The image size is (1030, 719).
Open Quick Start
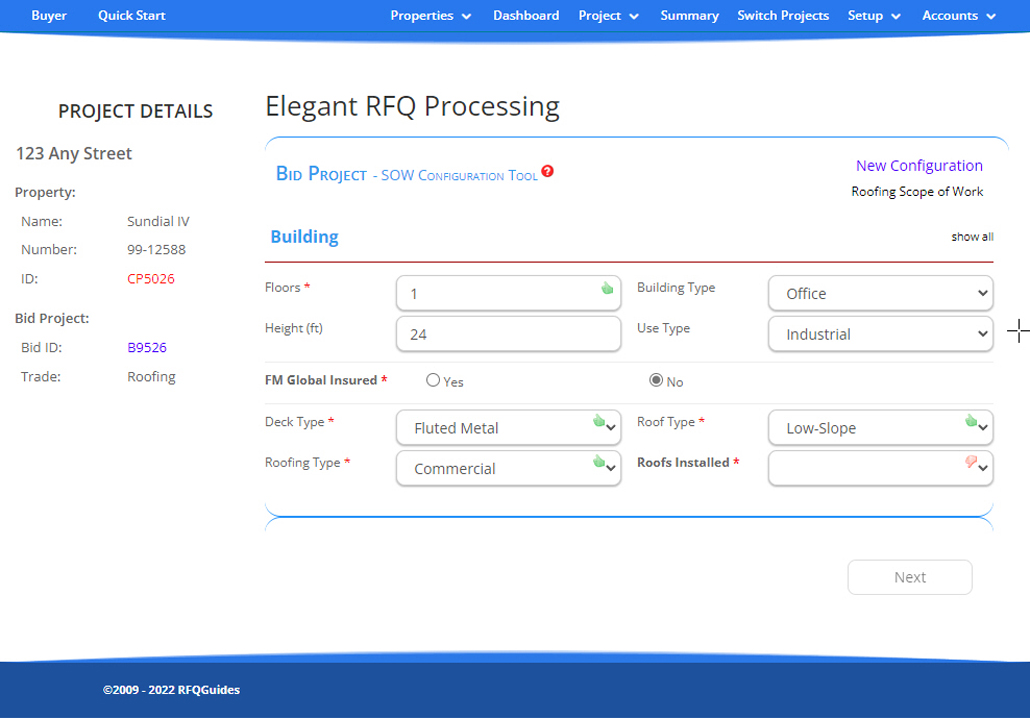click(x=131, y=16)
